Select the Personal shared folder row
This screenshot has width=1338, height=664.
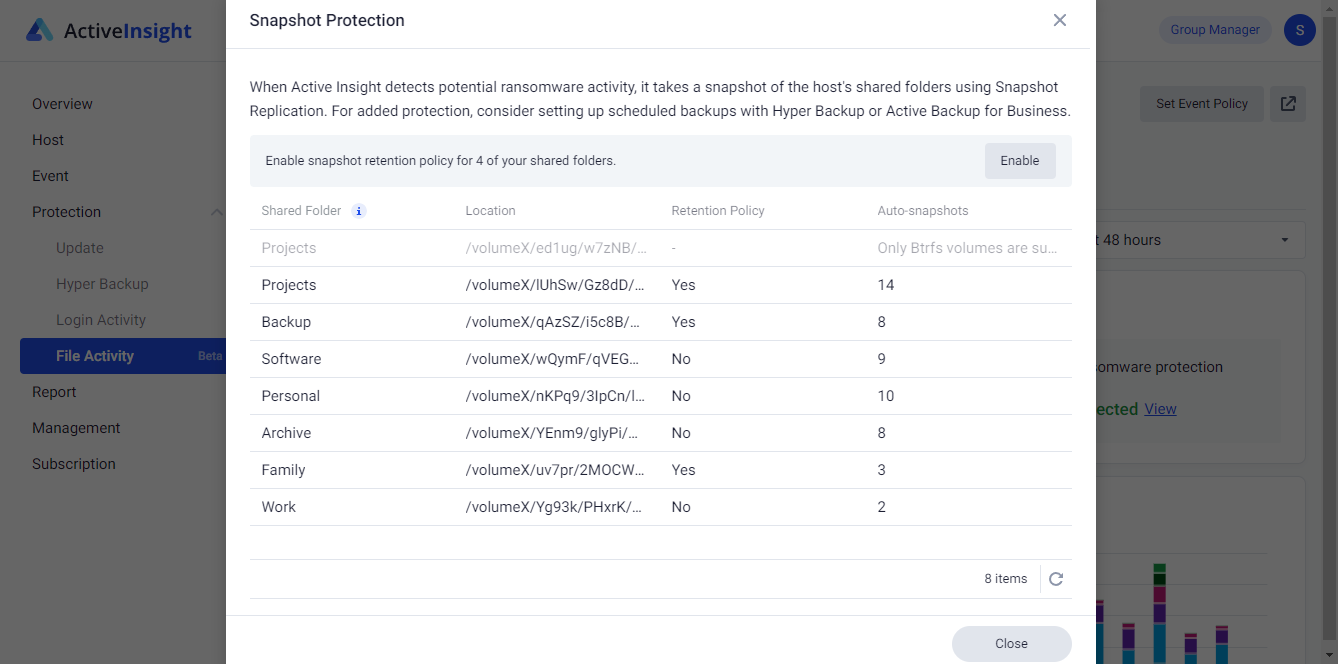661,396
